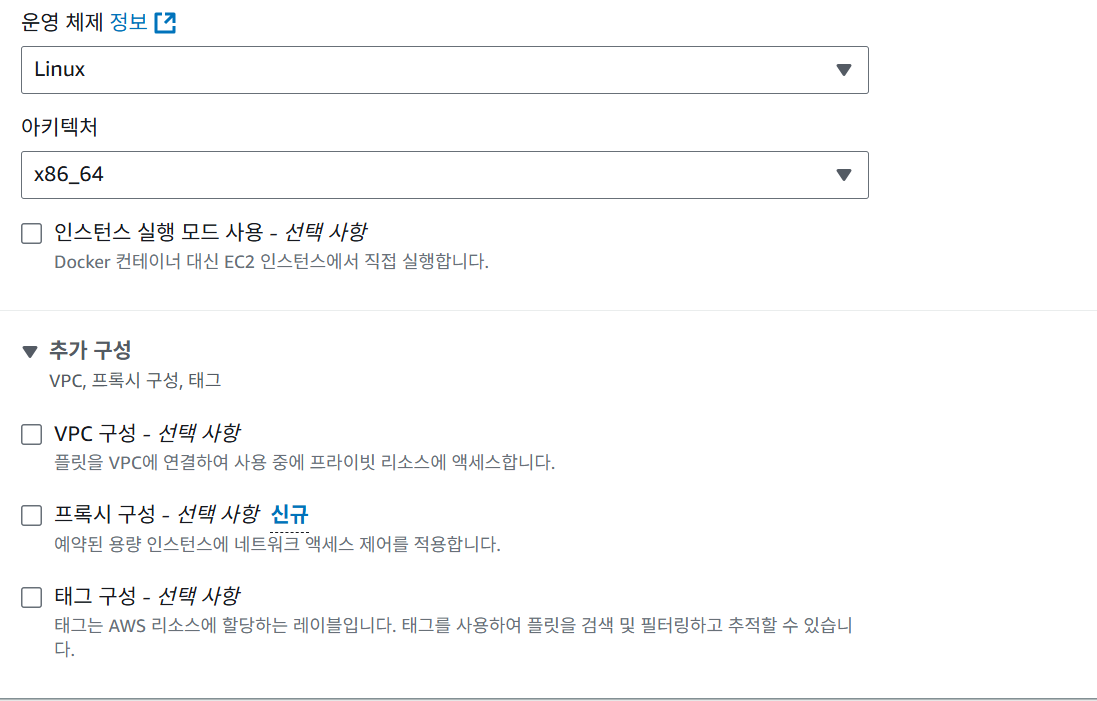1097x701 pixels.
Task: Click the 'VPC 구성 - 선택 사항' label text
Action: tap(146, 434)
